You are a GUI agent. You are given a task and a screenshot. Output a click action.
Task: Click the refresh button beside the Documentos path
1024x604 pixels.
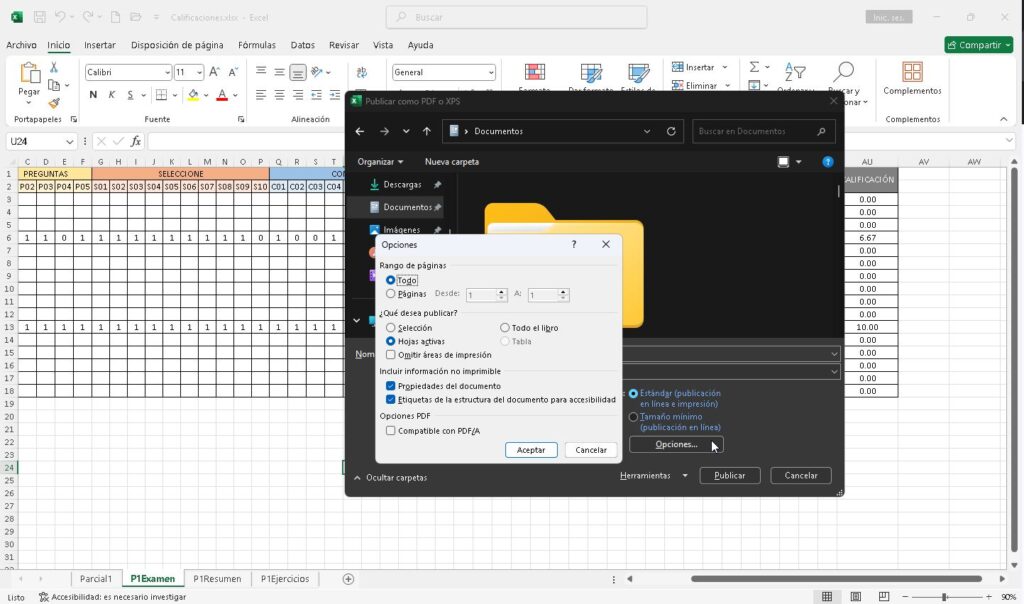pos(671,131)
